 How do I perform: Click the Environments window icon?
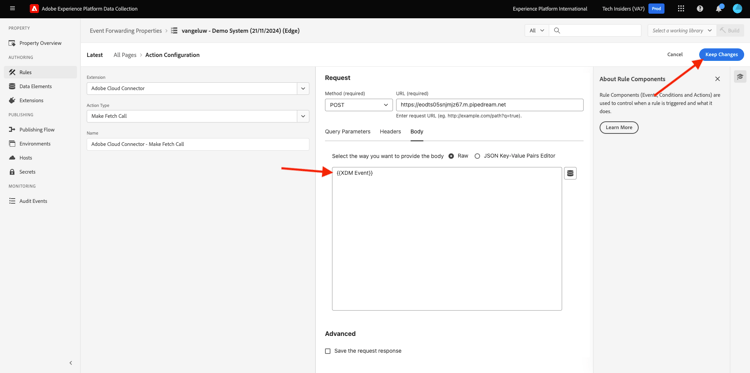(x=12, y=143)
